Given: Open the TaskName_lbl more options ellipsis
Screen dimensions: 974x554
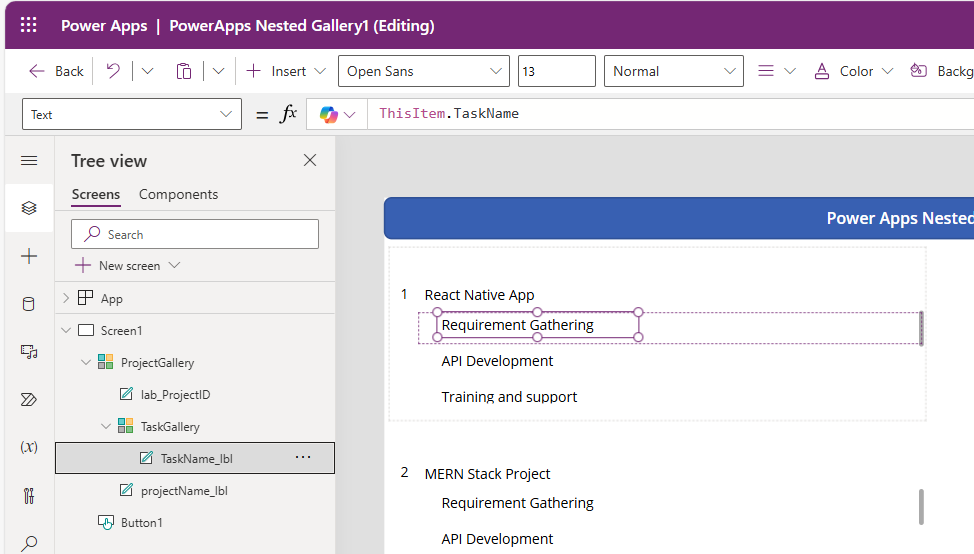Looking at the screenshot, I should point(303,458).
